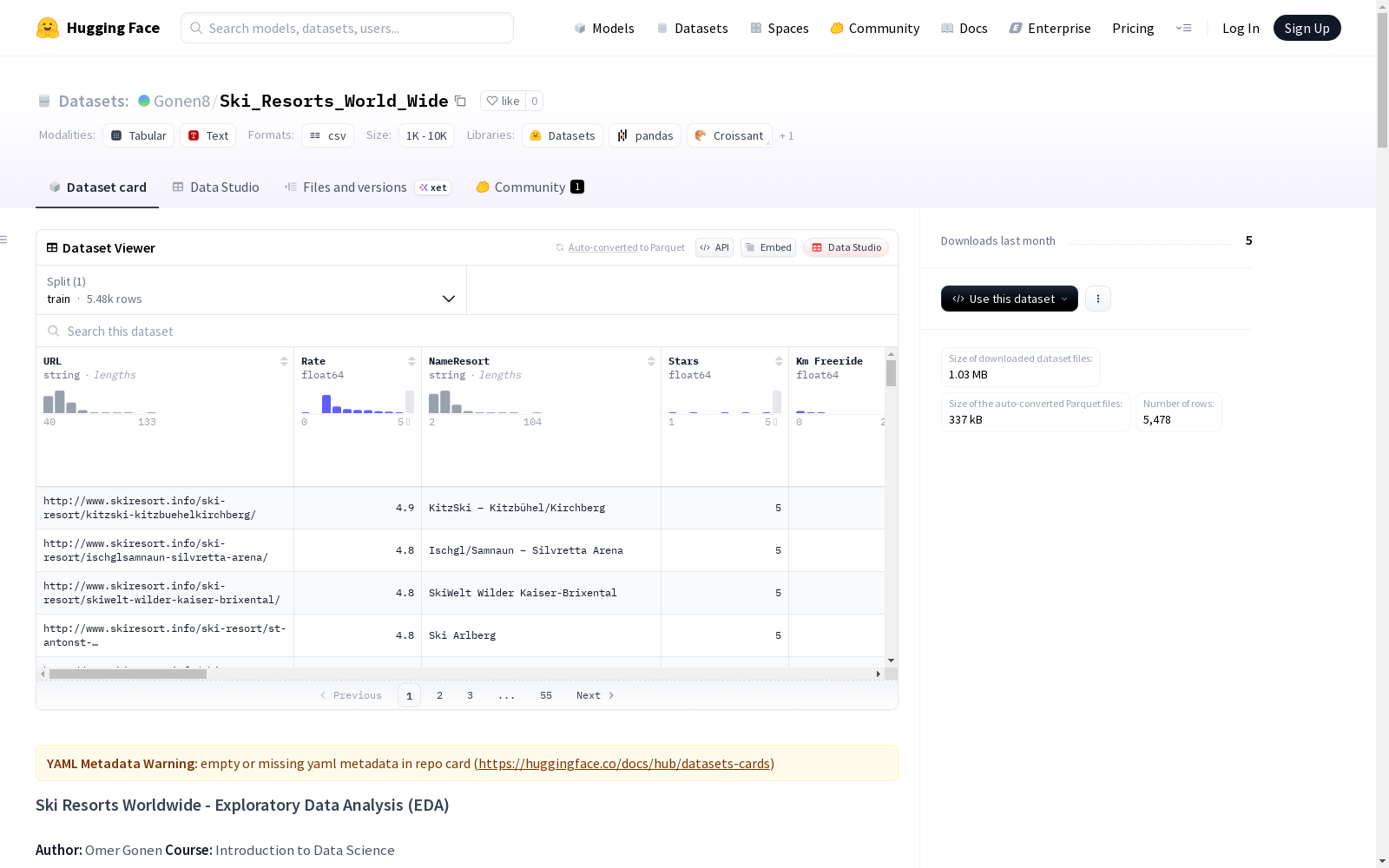Open Enterprise in the top navigation
This screenshot has width=1389, height=868.
(1050, 28)
